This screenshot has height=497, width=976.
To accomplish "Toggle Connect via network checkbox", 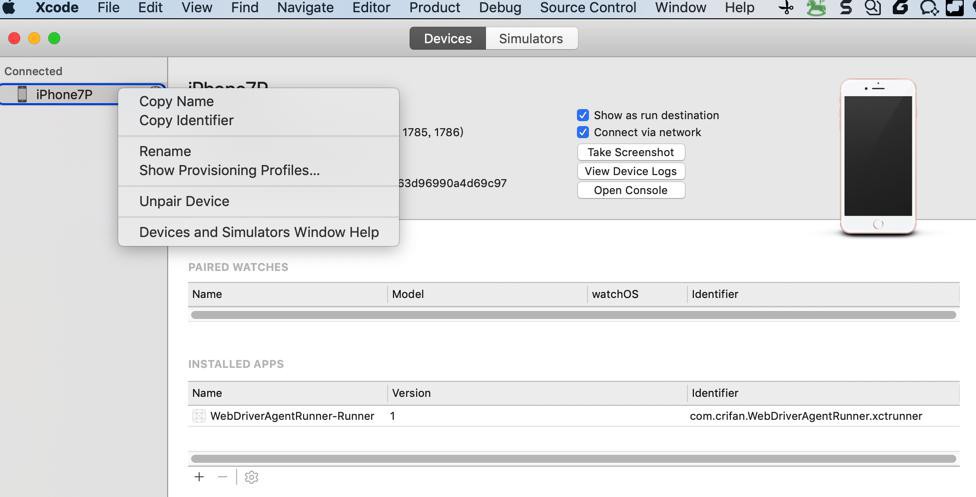I will 583,132.
